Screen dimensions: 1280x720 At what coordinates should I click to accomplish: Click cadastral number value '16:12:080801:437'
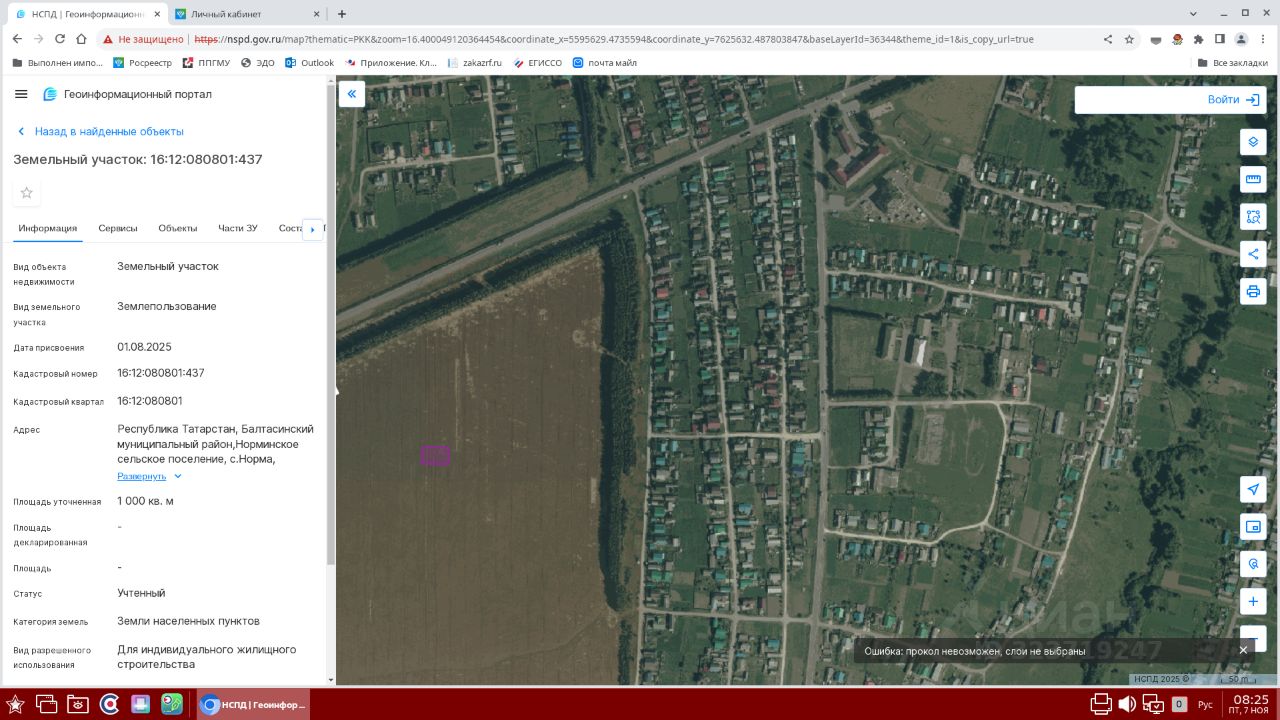click(x=161, y=373)
